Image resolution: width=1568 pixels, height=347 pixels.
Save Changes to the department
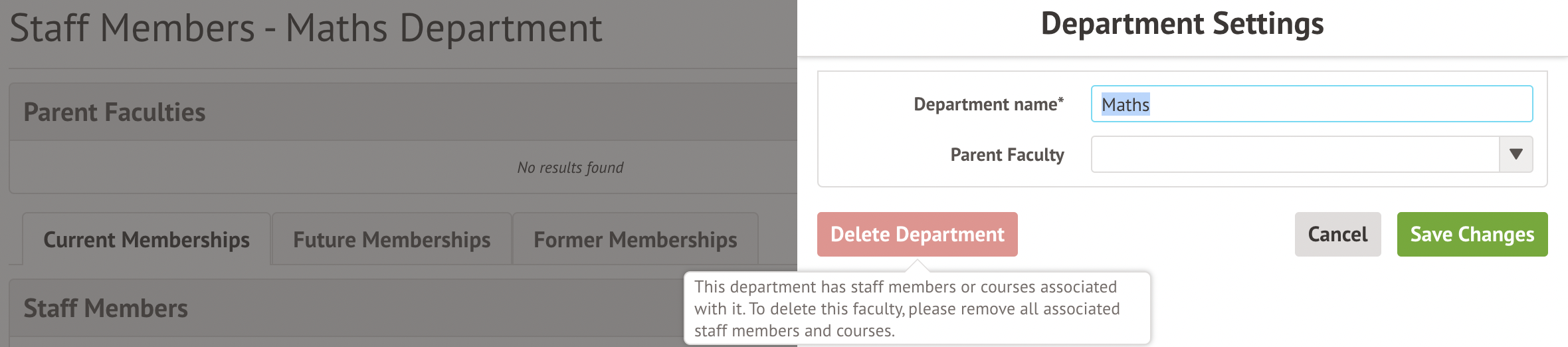point(1472,234)
